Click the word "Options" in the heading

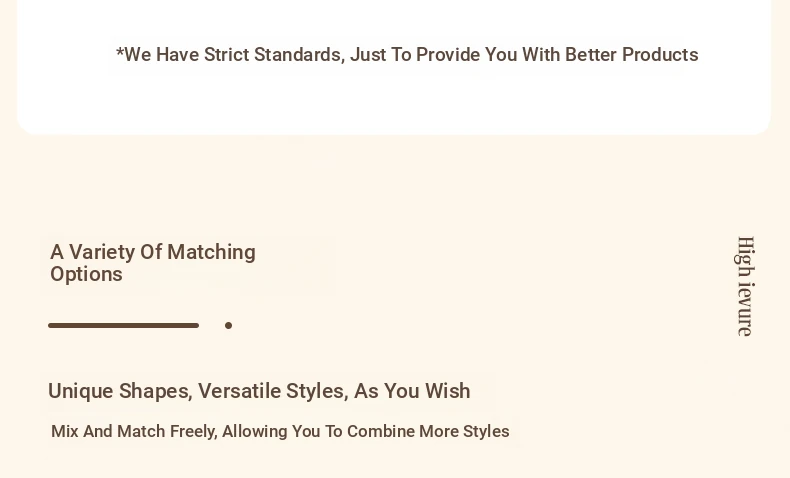coord(86,274)
